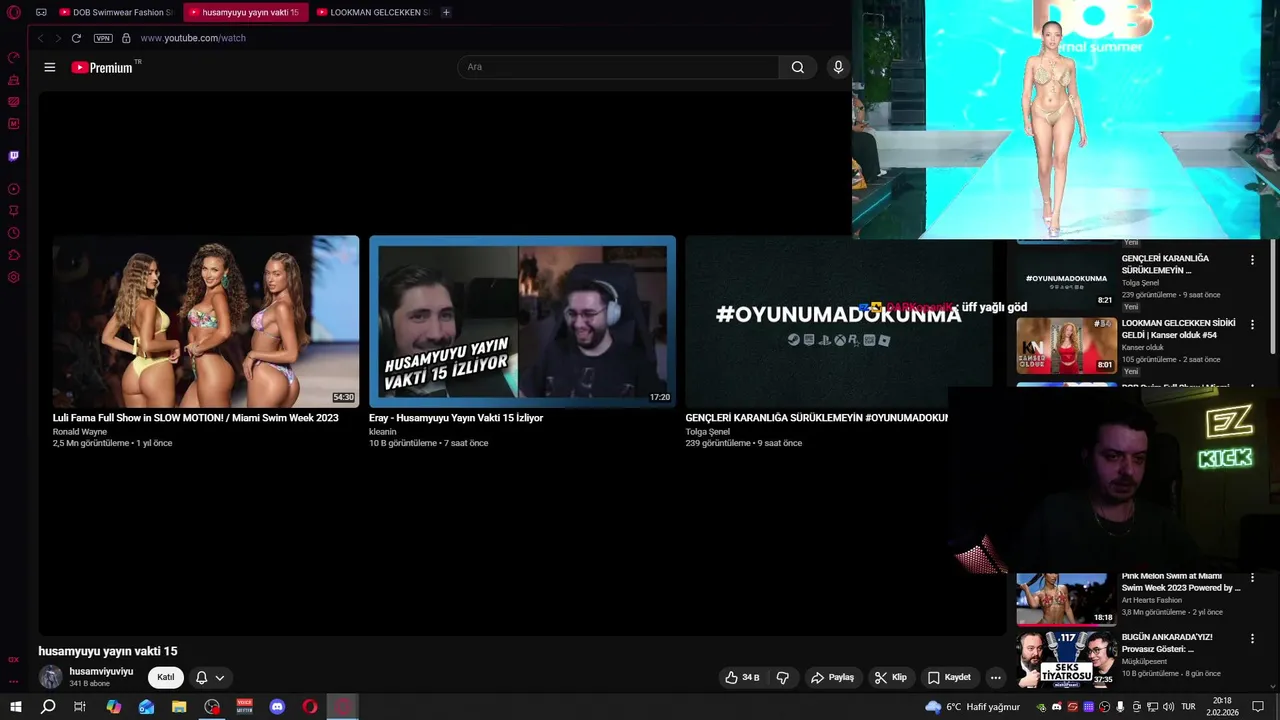
Task: Open husamviyuviyu channel avatar
Action: (50, 677)
